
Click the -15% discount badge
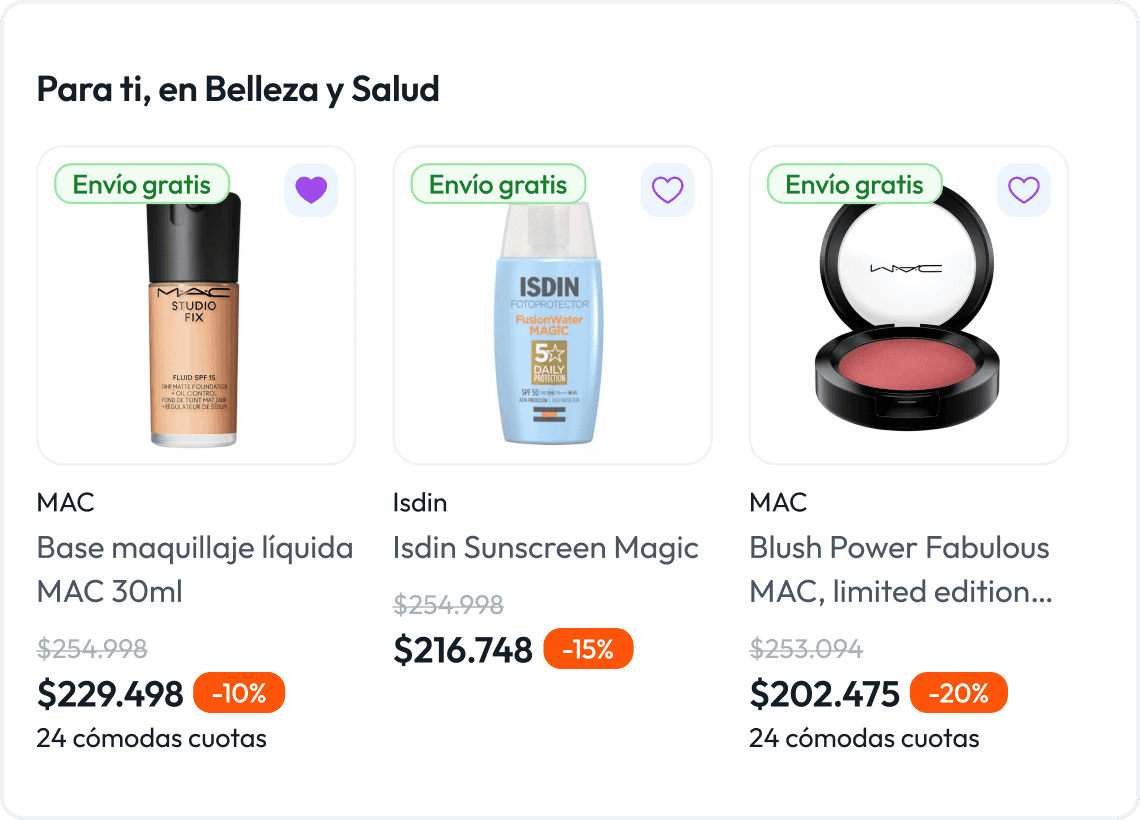589,648
